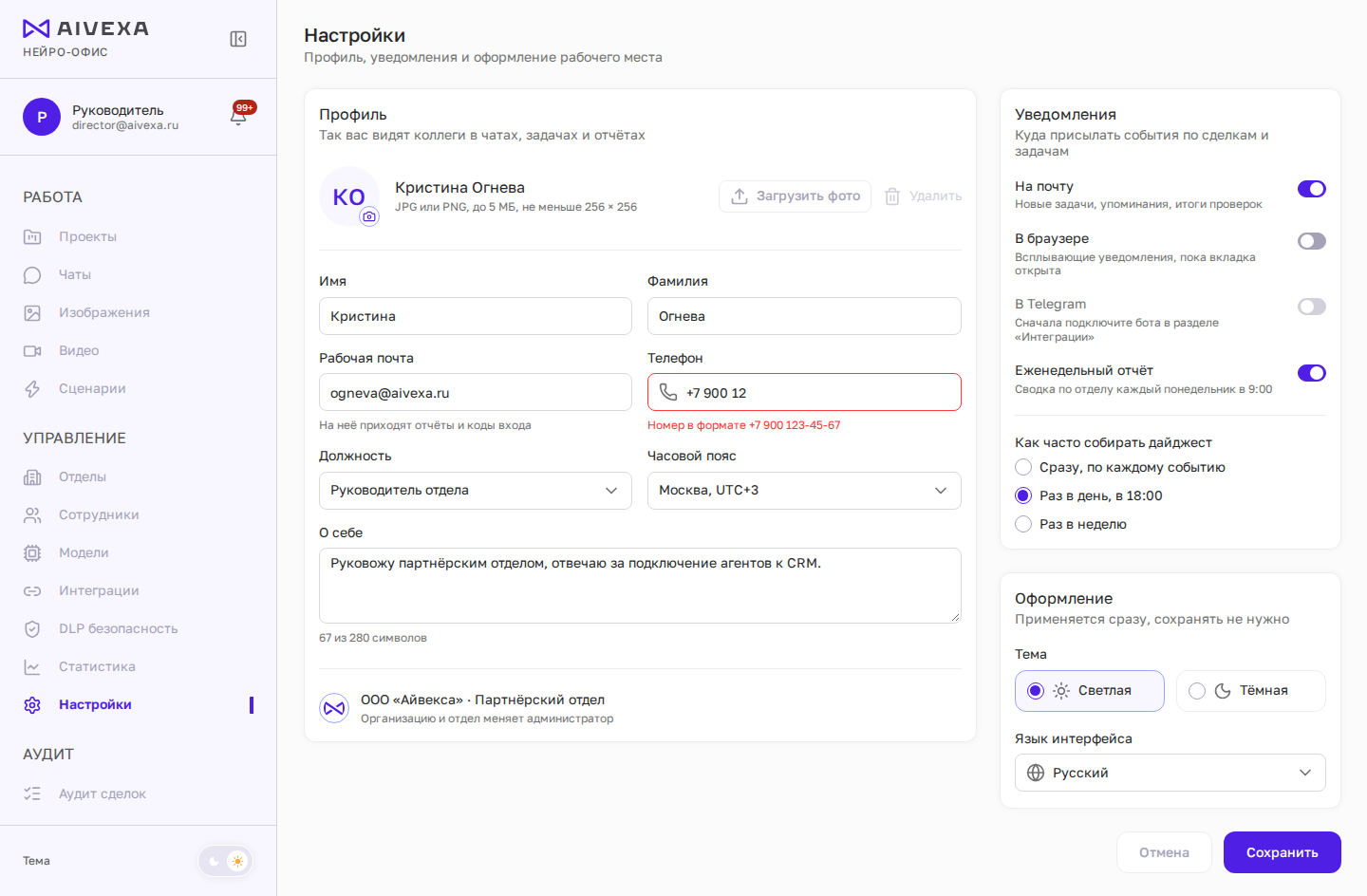This screenshot has width=1367, height=896.
Task: Select Раз в день, в 18:00 radio
Action: tap(1023, 495)
